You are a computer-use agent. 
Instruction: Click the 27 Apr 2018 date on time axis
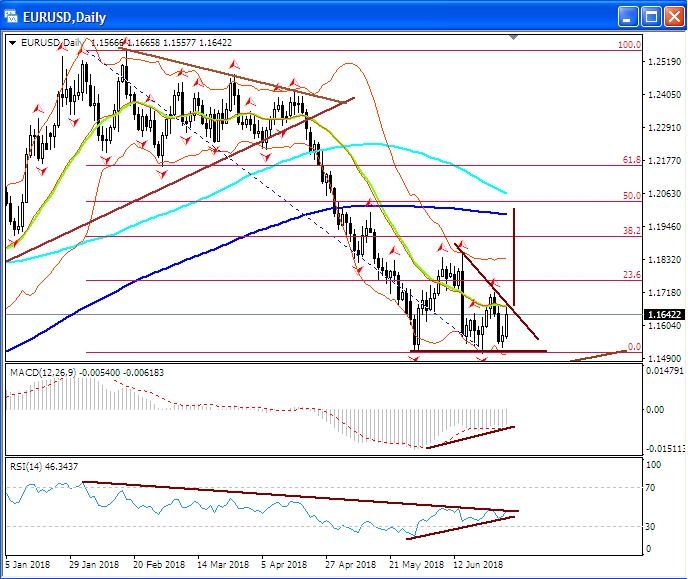(345, 565)
